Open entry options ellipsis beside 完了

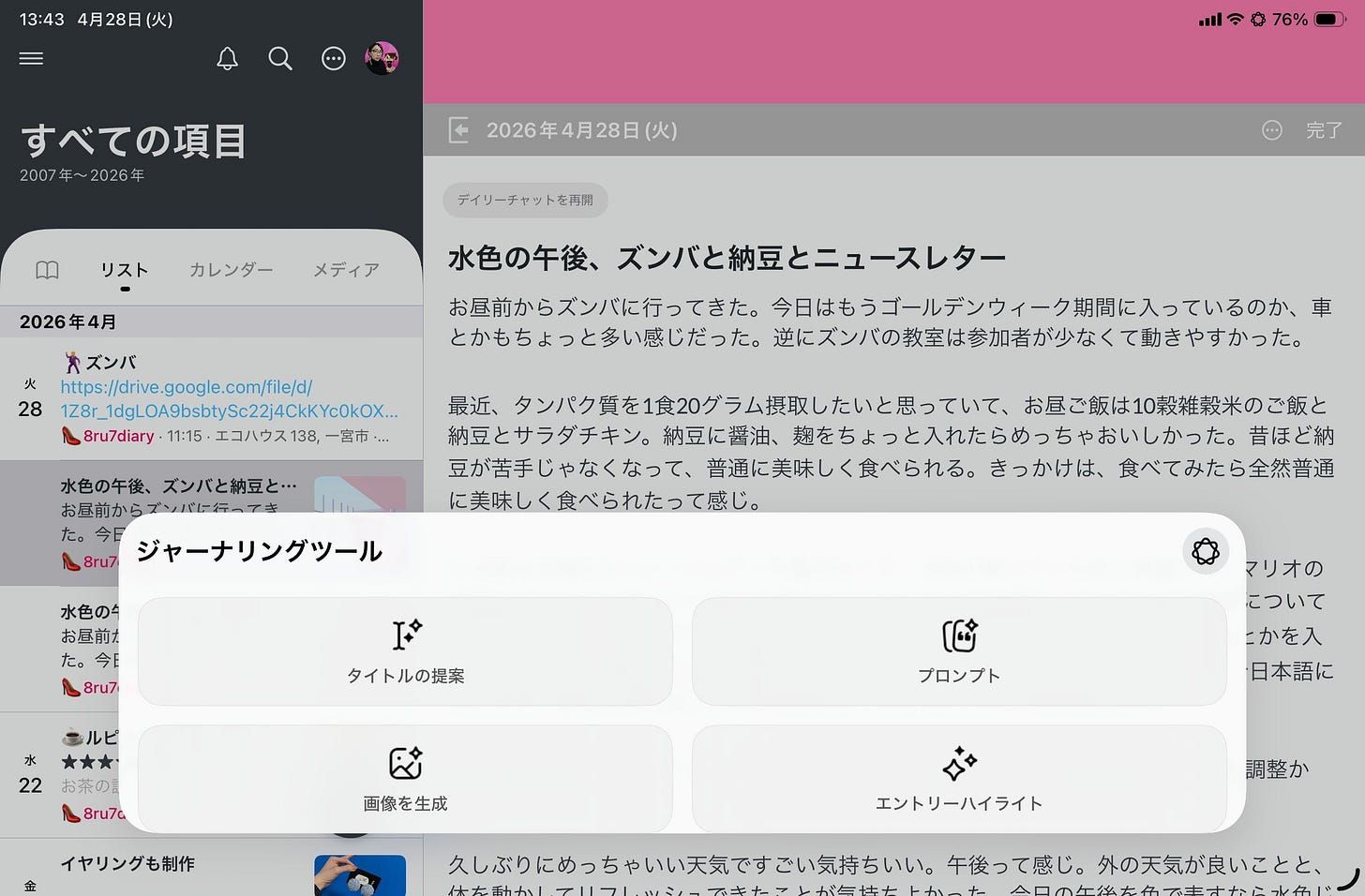pos(1271,130)
